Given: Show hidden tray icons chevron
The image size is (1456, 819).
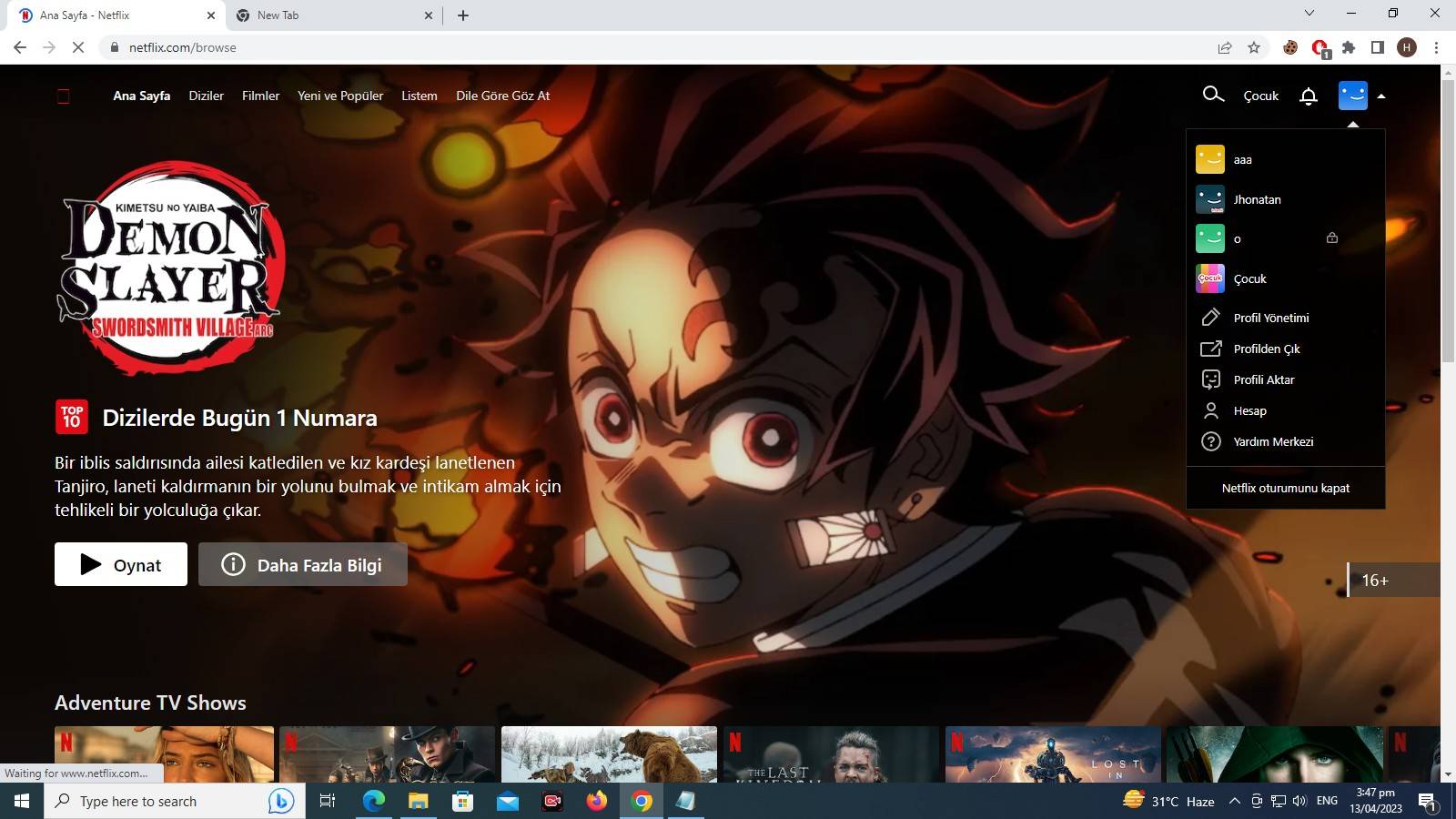Looking at the screenshot, I should [x=1235, y=801].
